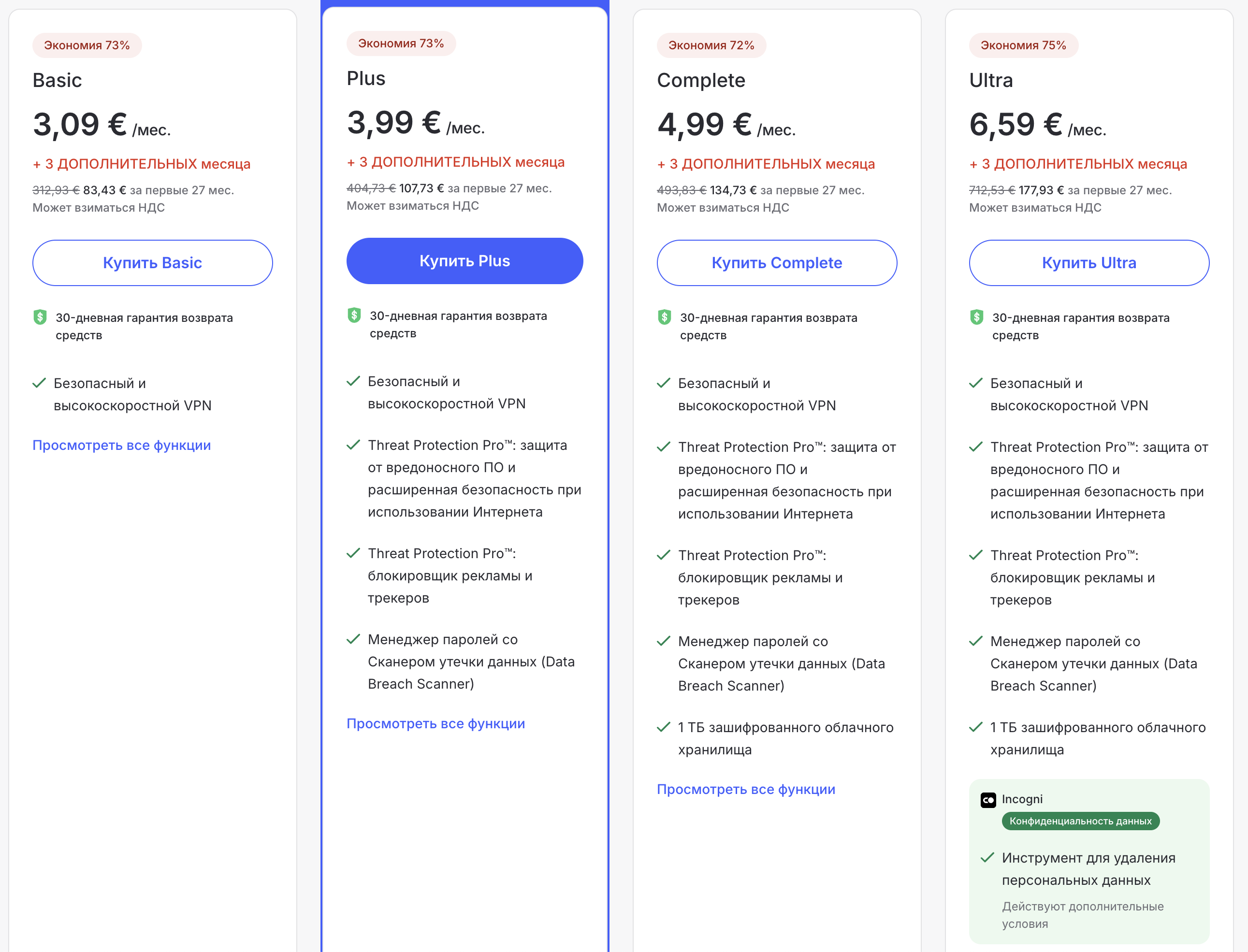Click the Купить Basic button
Screen dimensions: 1248x952
point(152,263)
